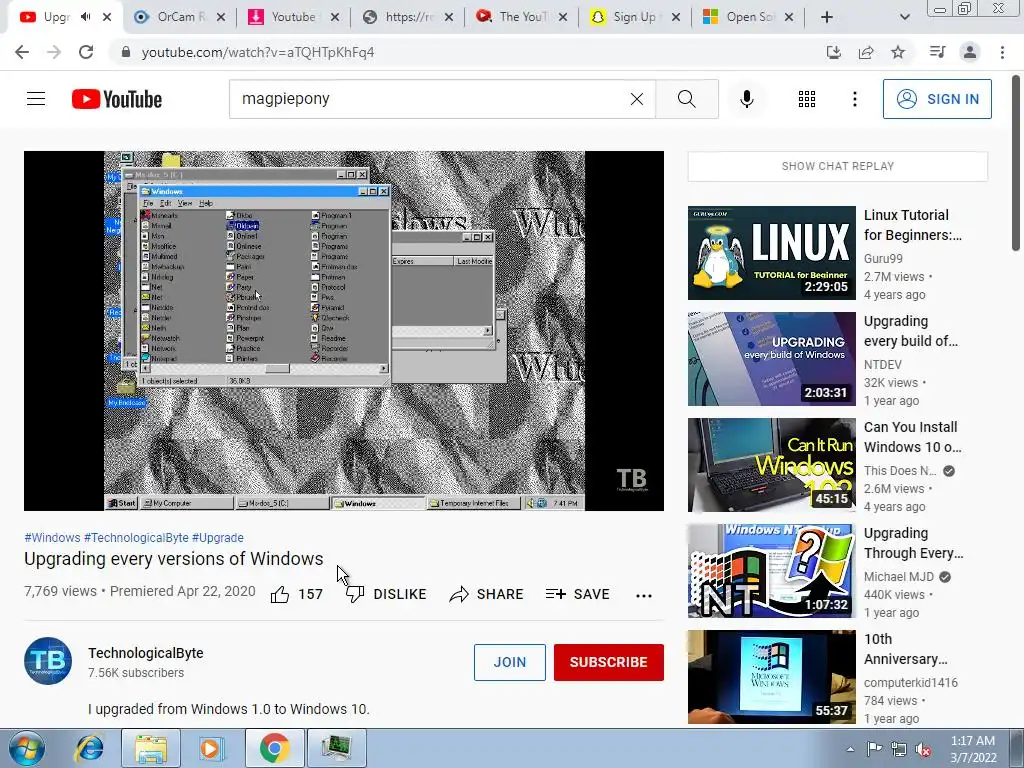Open the 10th Anniversary video thumbnail
Screen dimensions: 1024x768
[x=772, y=677]
